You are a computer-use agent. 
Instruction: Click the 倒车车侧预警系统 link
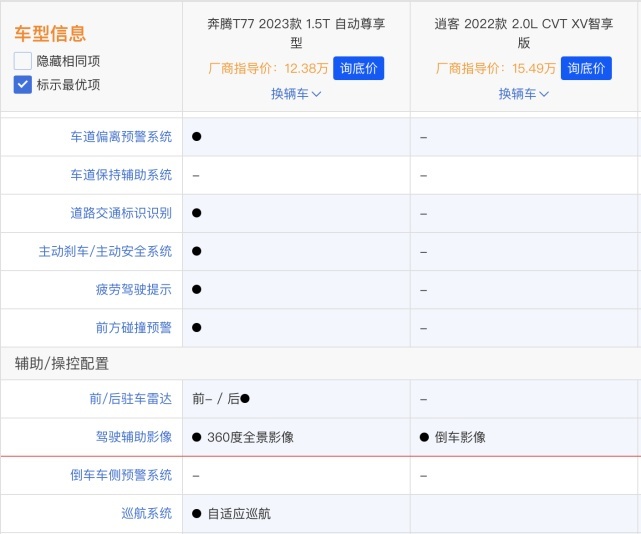tap(121, 475)
